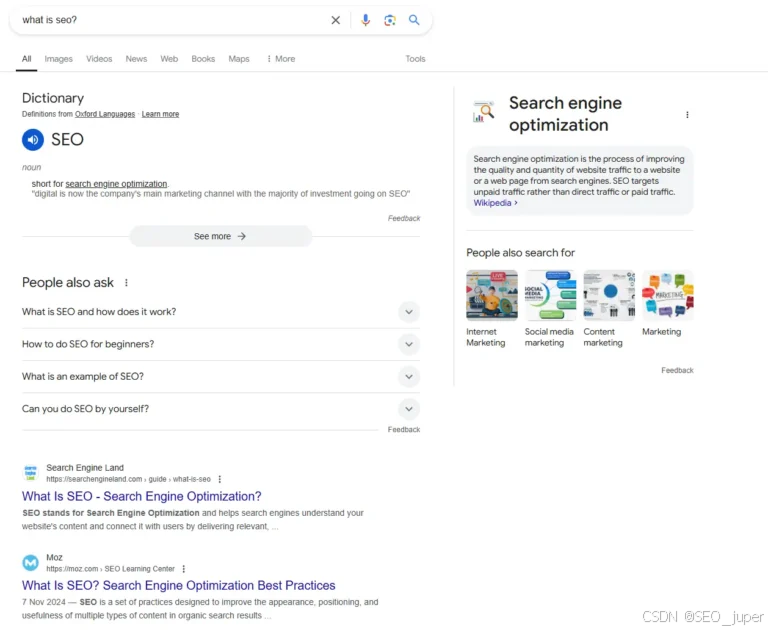Expand 'What is an example of SEO?'

[220, 377]
